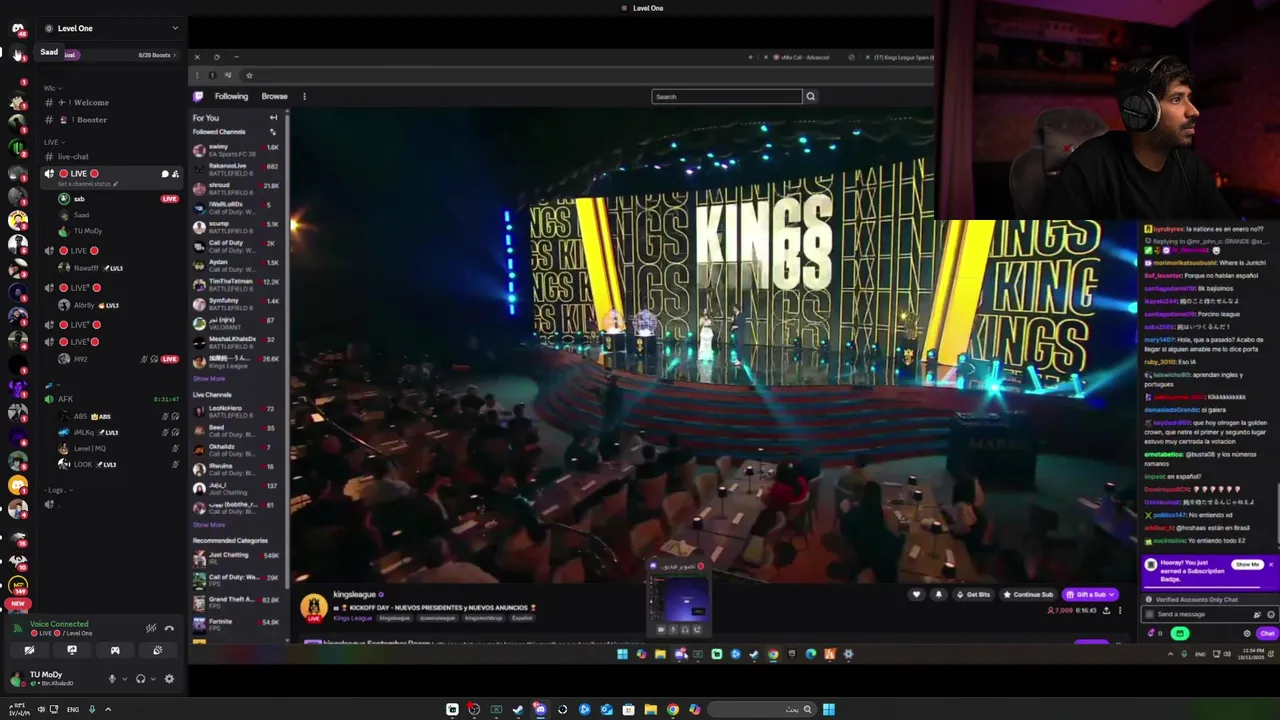Open the Twitch chat settings gear

[1247, 633]
